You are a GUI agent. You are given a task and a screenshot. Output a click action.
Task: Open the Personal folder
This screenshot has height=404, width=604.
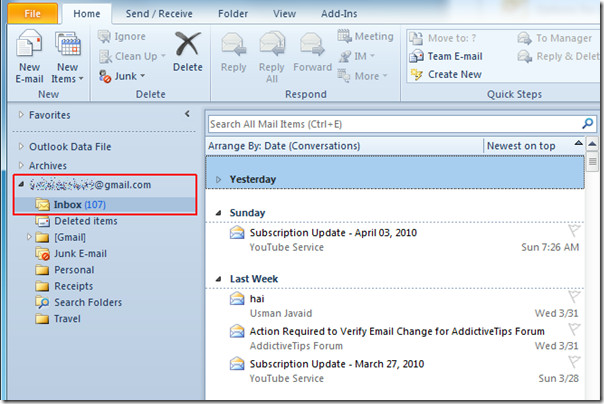tap(64, 270)
